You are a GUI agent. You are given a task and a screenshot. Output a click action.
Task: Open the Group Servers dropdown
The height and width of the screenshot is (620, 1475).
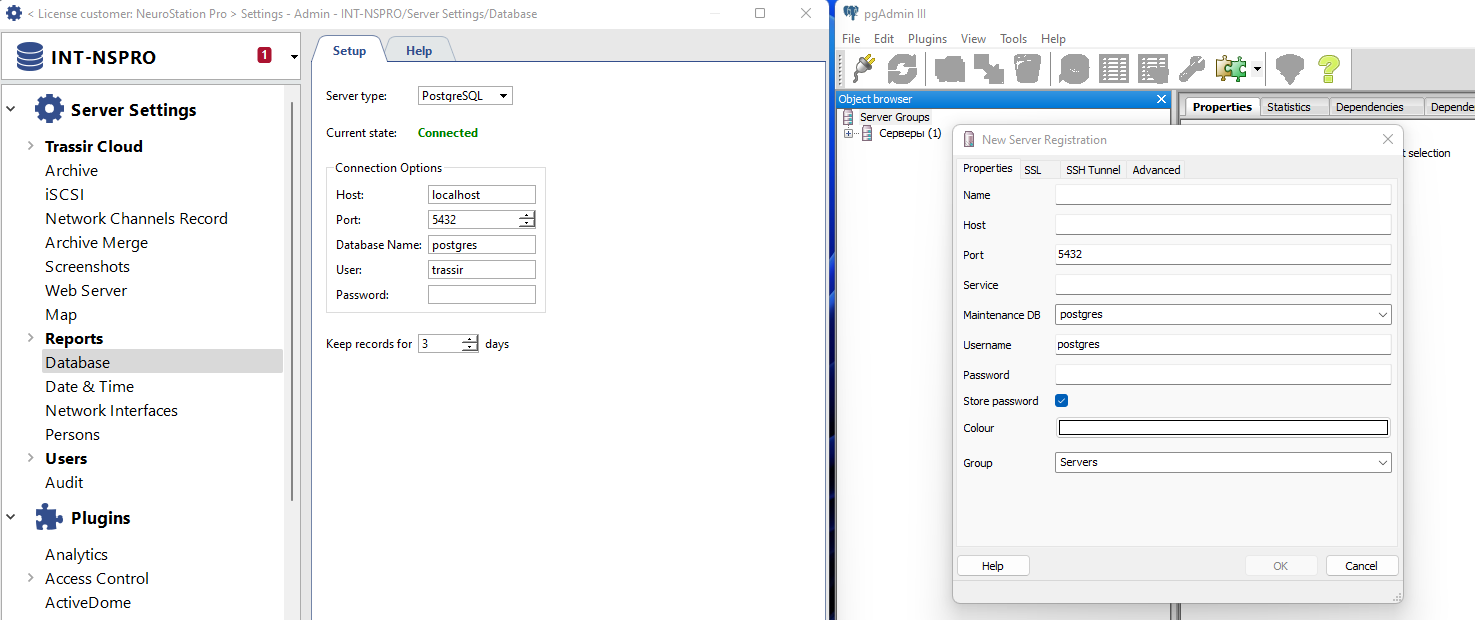click(1223, 462)
